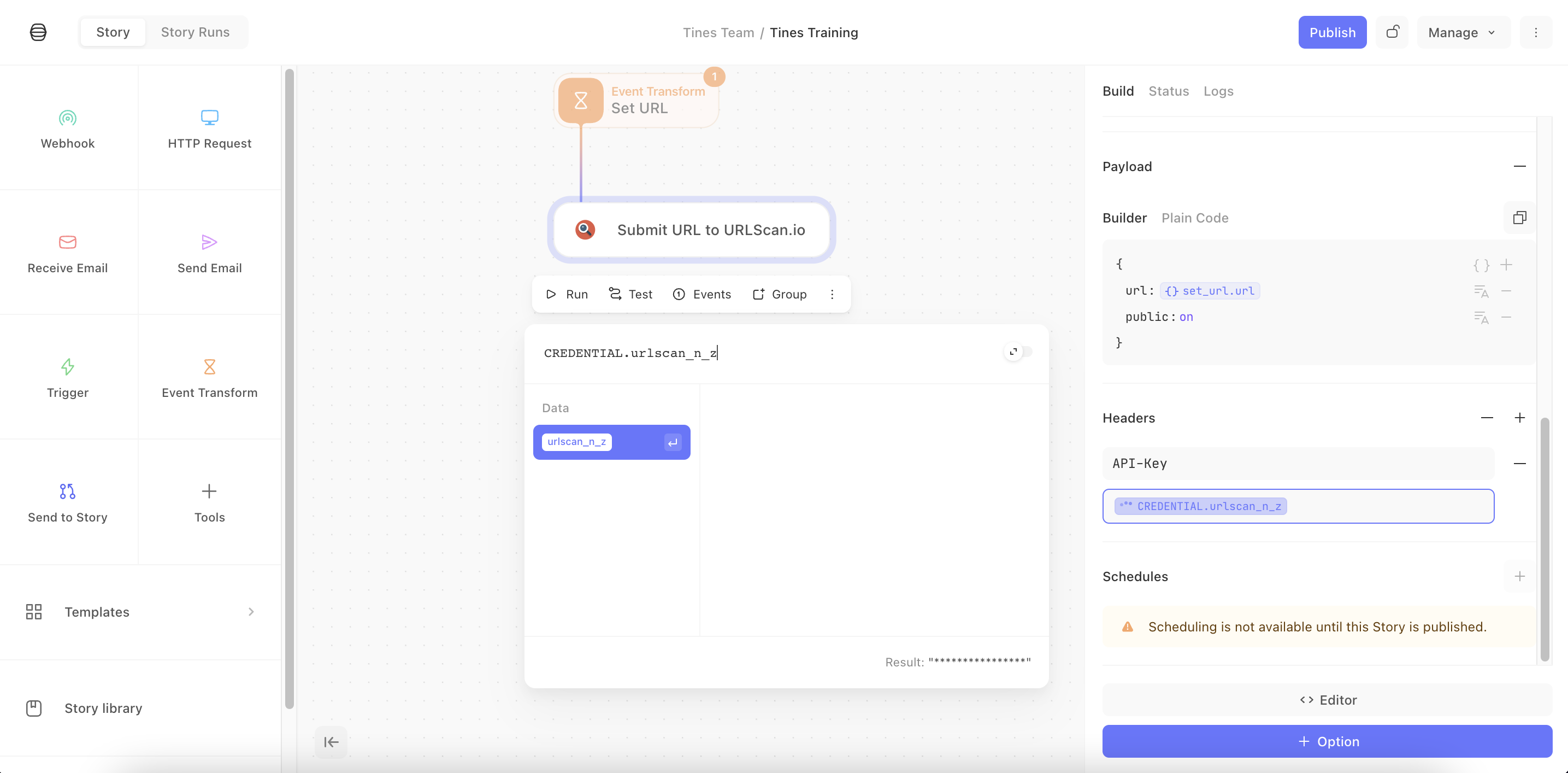The height and width of the screenshot is (773, 1568).
Task: Collapse the left sidebar panel
Action: coord(331,742)
